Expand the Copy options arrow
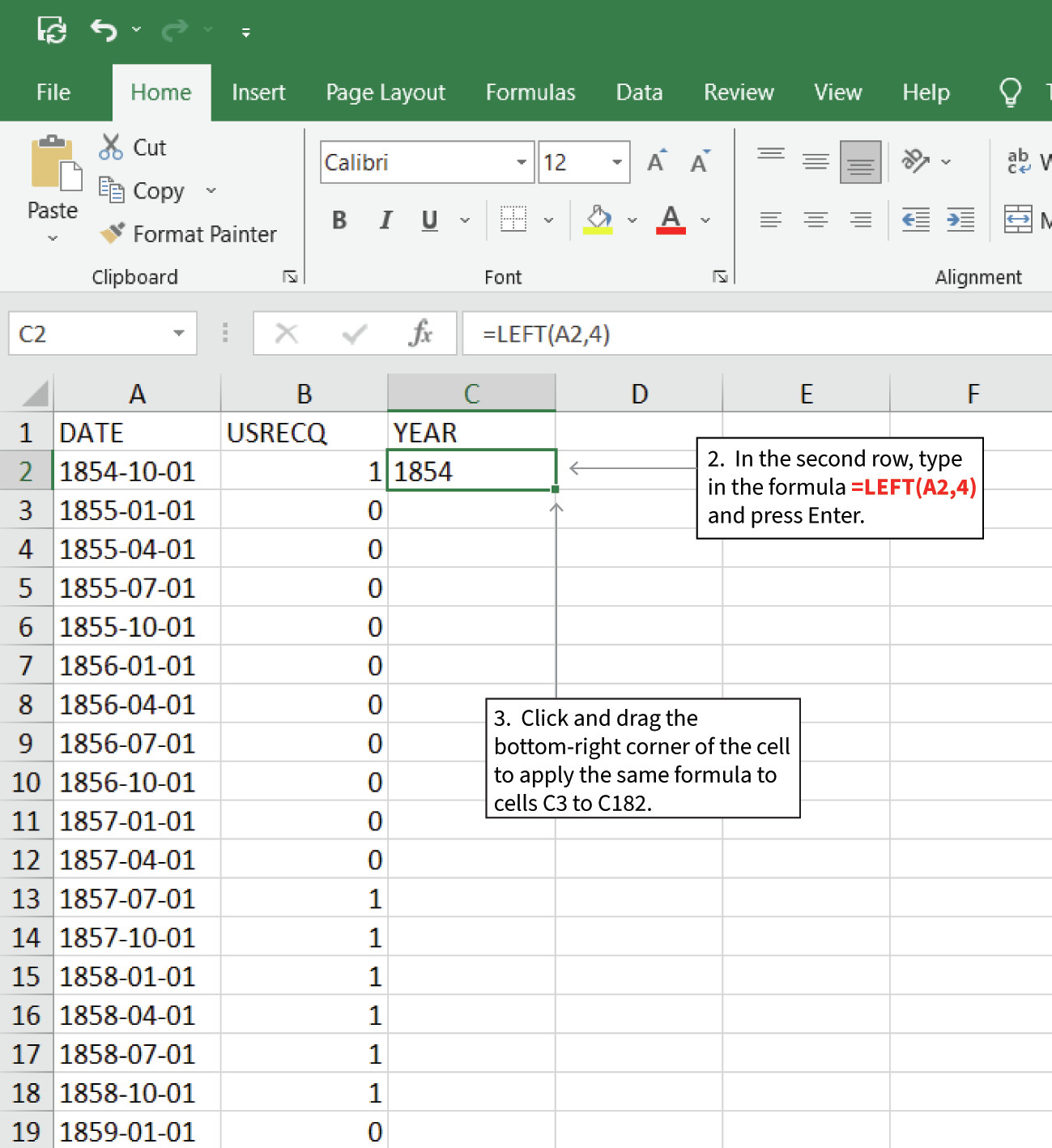Screen dimensions: 1052x1148 coord(211,190)
